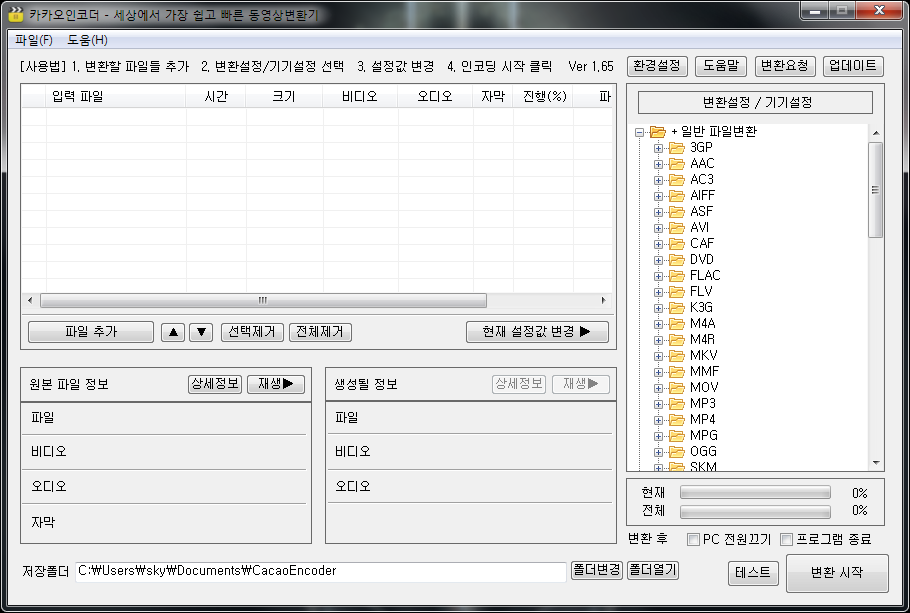
Task: Click the 테스트 button
Action: pyautogui.click(x=753, y=573)
